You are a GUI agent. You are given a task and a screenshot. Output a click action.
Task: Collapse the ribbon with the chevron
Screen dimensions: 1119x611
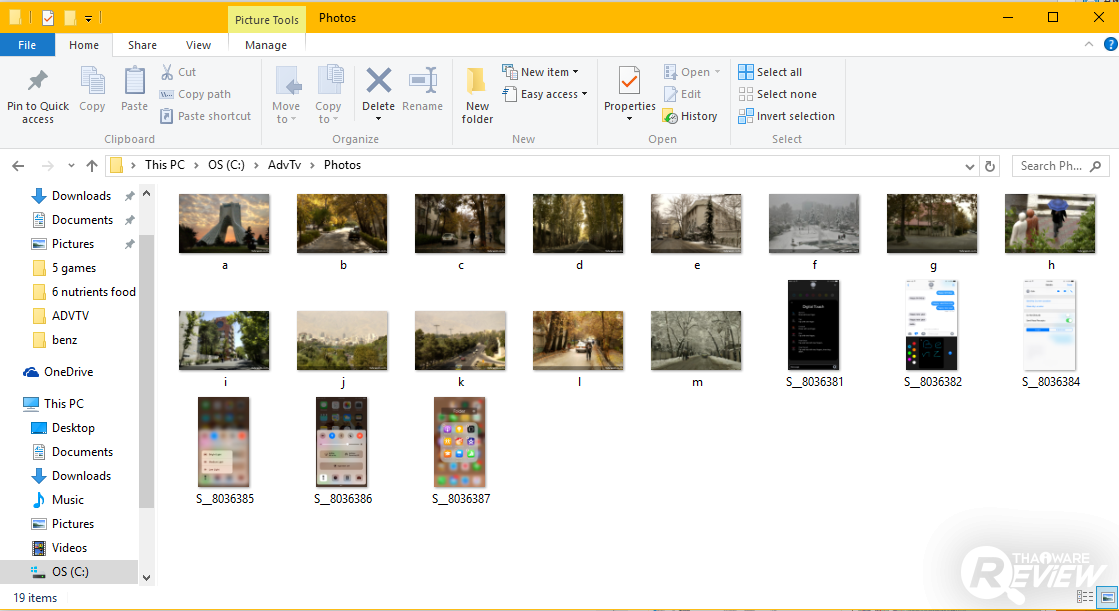coord(1089,45)
